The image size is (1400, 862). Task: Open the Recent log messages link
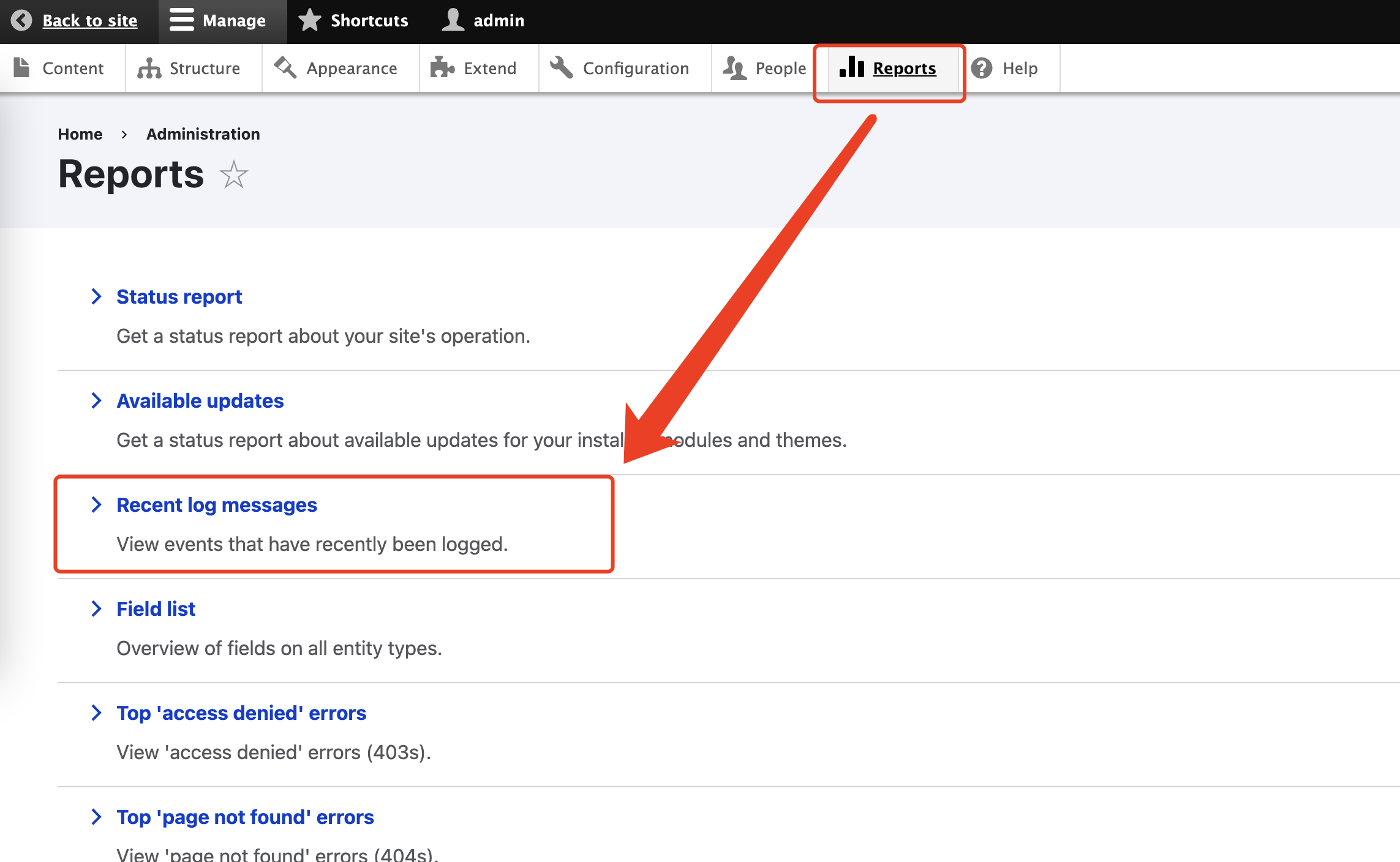(217, 505)
